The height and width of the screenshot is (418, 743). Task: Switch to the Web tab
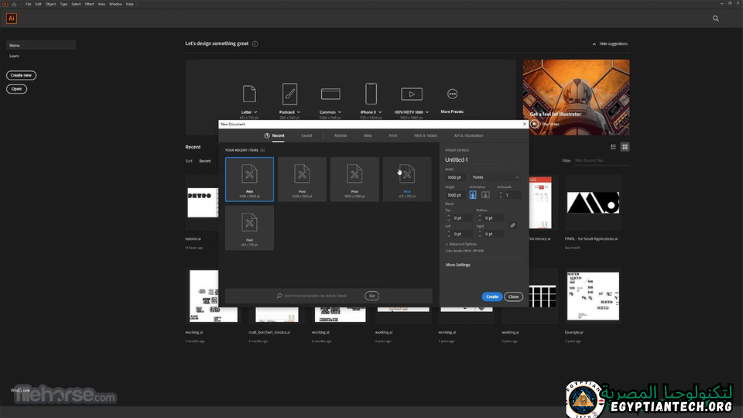(x=368, y=136)
